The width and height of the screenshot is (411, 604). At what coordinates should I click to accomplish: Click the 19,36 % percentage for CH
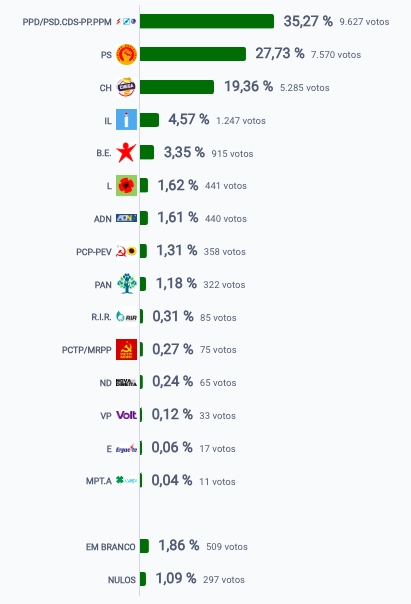pos(248,86)
